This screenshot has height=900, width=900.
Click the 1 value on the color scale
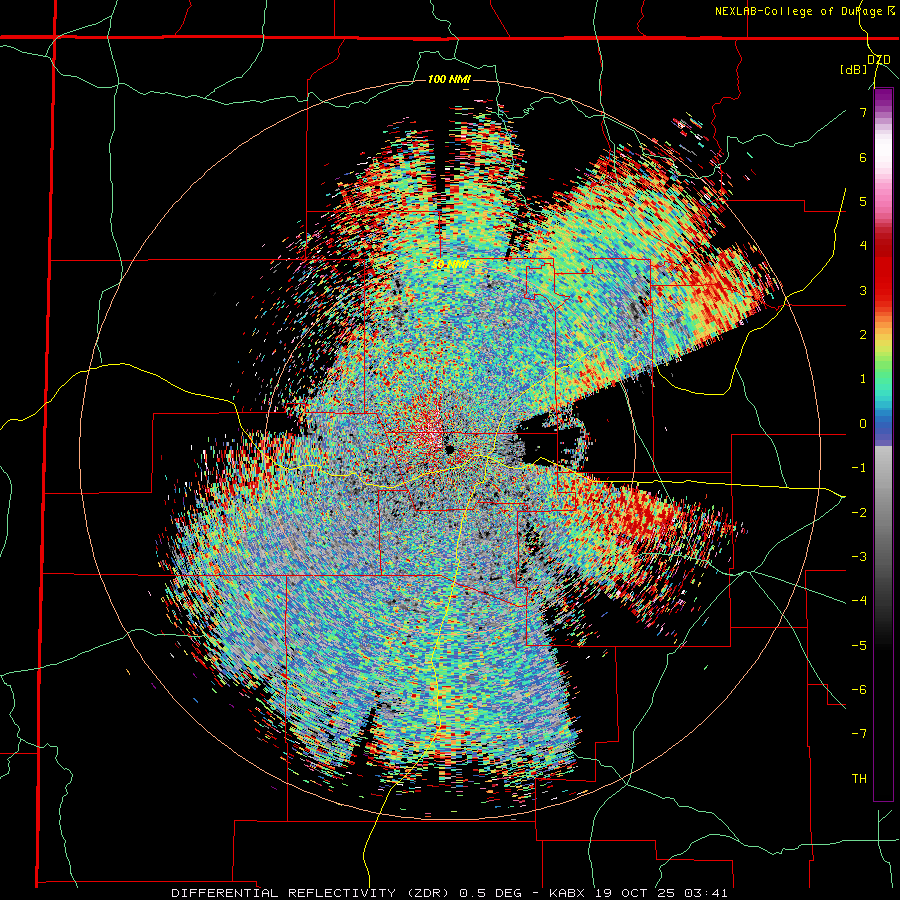coord(863,379)
